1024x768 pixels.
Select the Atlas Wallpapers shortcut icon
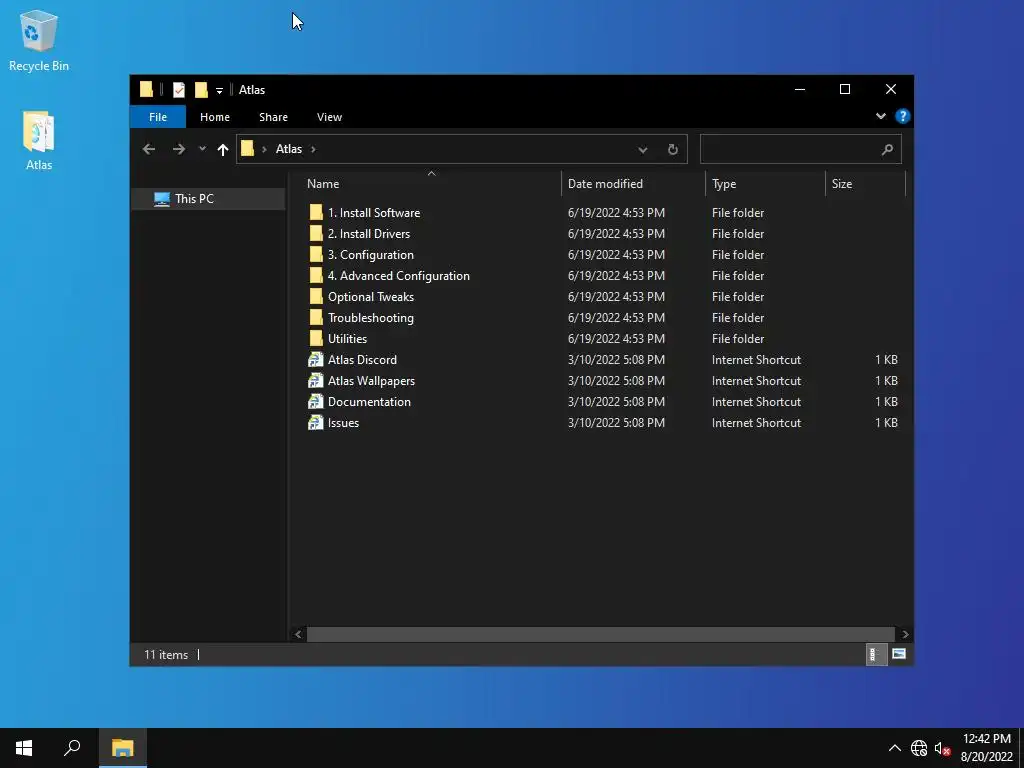coord(316,380)
